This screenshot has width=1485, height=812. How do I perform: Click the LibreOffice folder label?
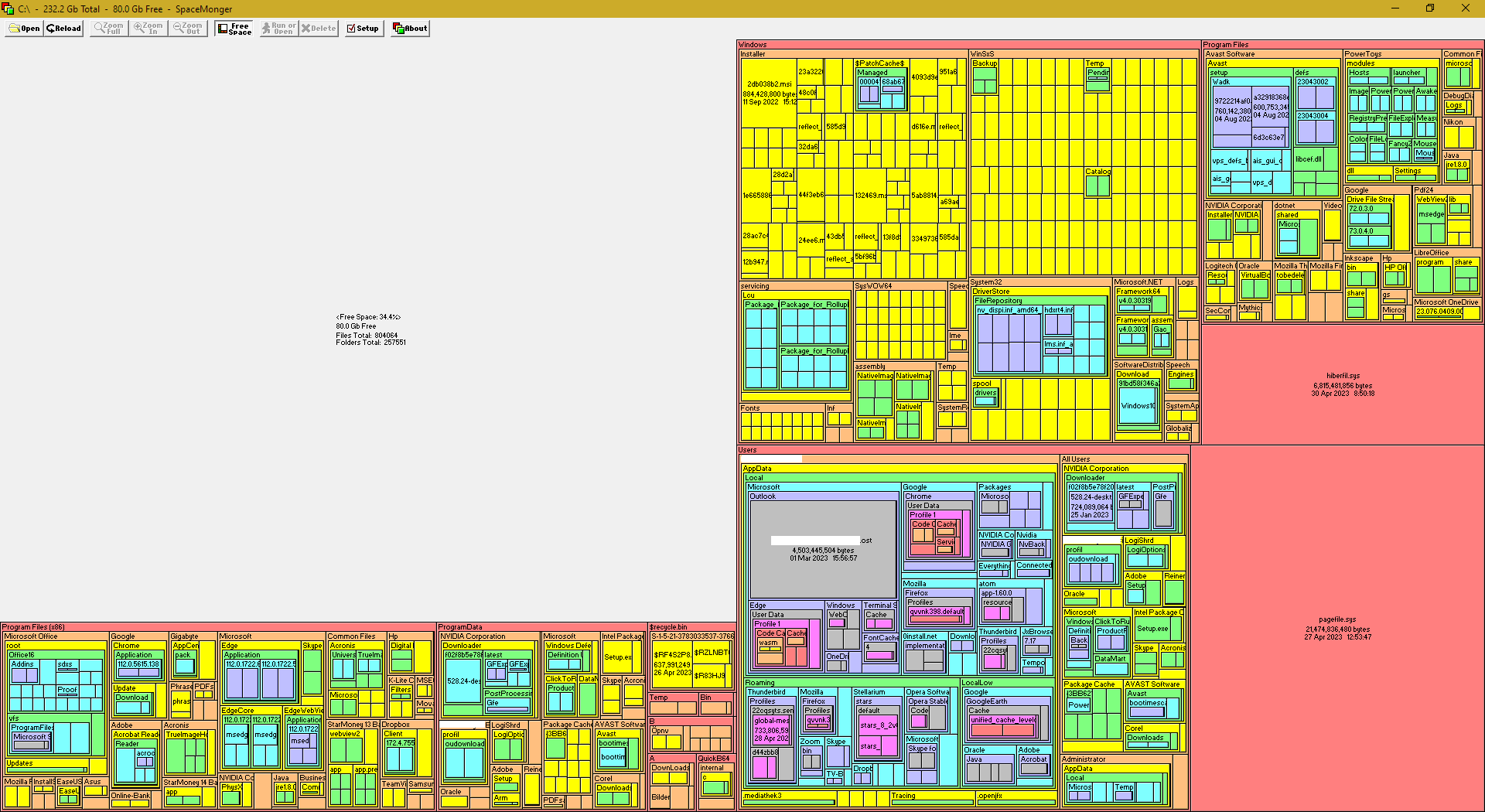1432,253
